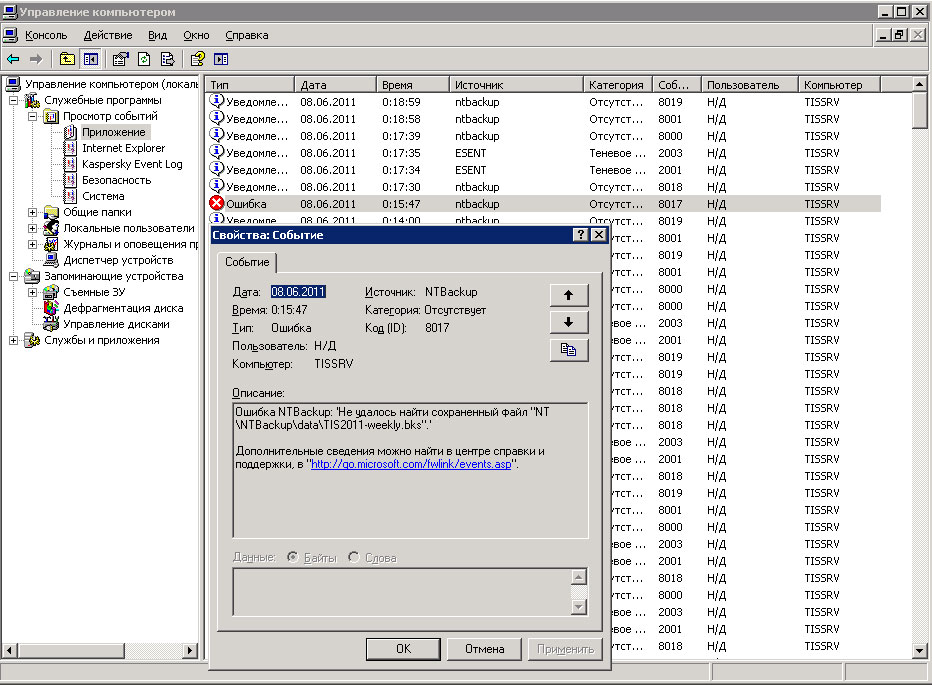Collapse the Служебные программы tree node
This screenshot has height=685, width=932.
(15, 100)
